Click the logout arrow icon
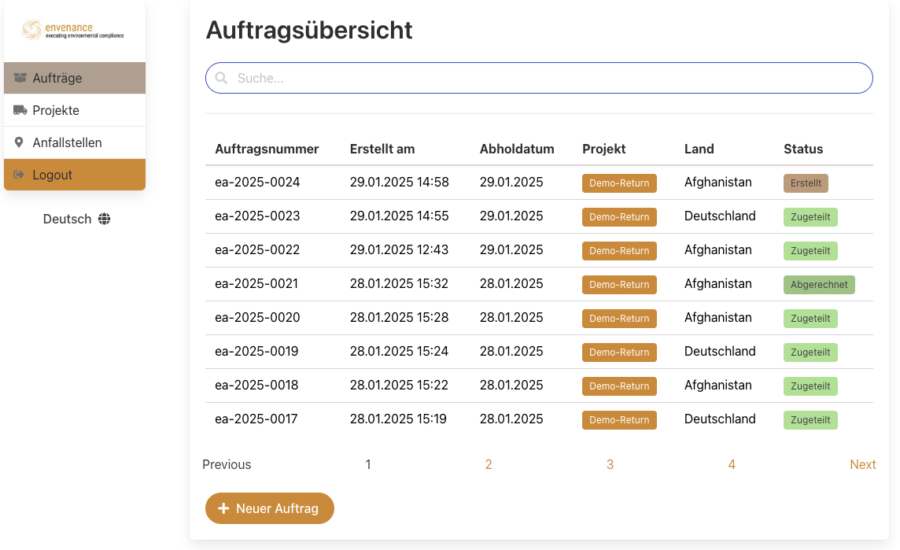Viewport: 900px width, 550px height. 19,175
